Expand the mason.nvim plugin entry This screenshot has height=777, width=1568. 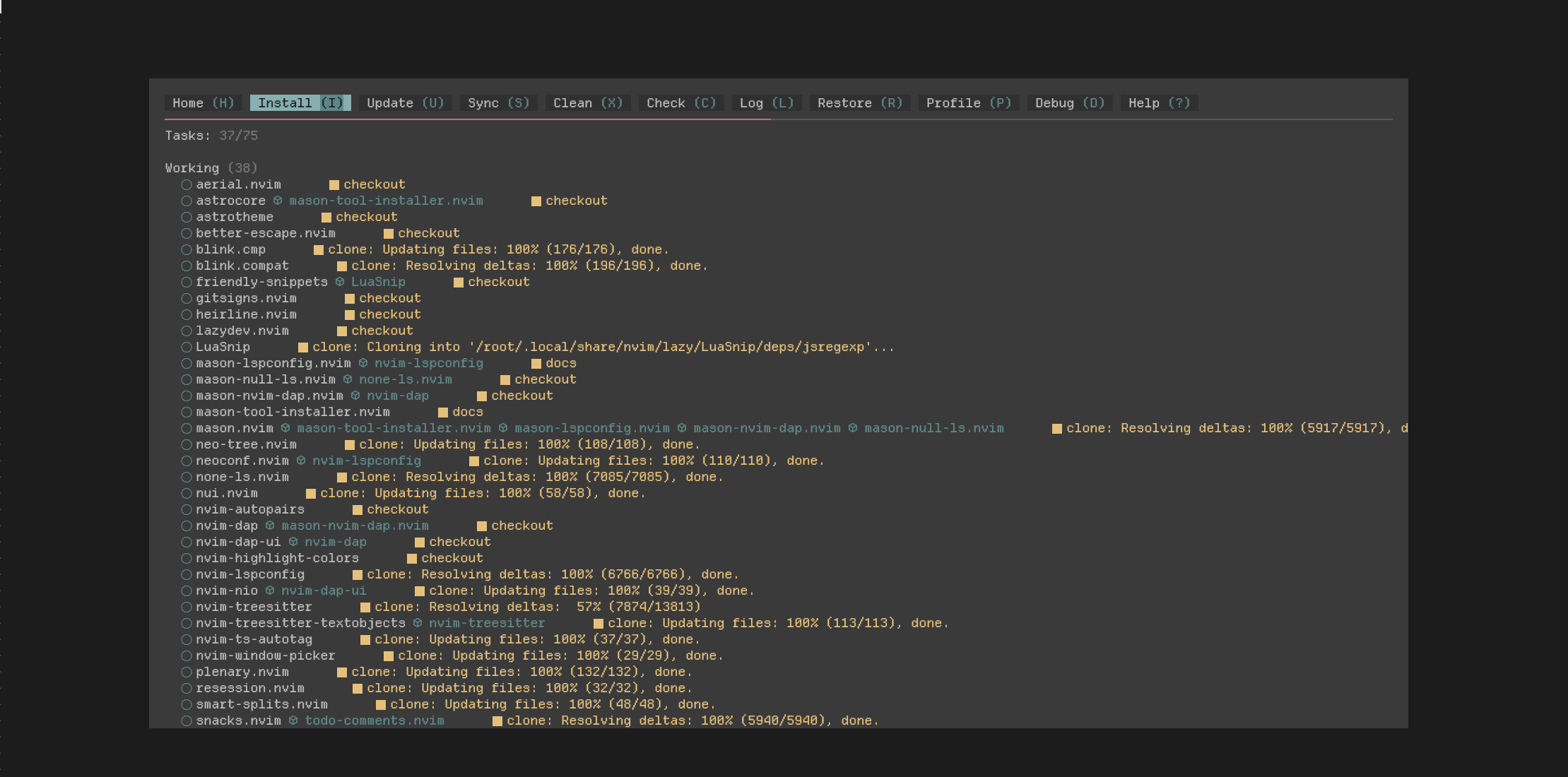coord(235,429)
